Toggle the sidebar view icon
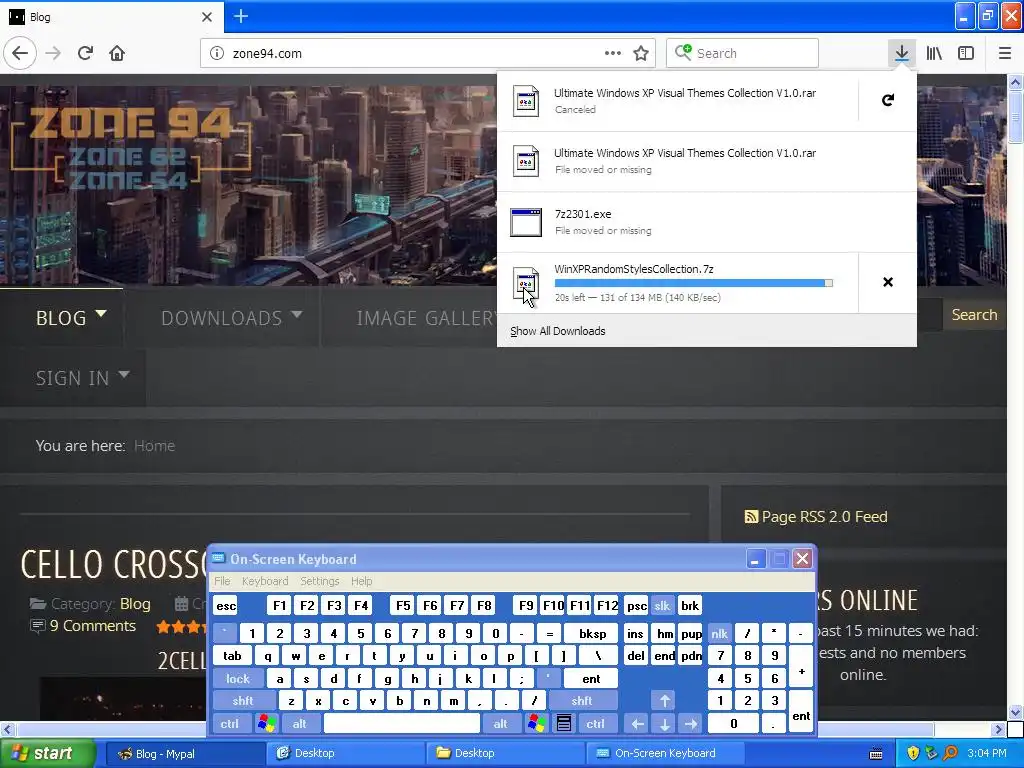Image resolution: width=1024 pixels, height=768 pixels. [x=966, y=54]
